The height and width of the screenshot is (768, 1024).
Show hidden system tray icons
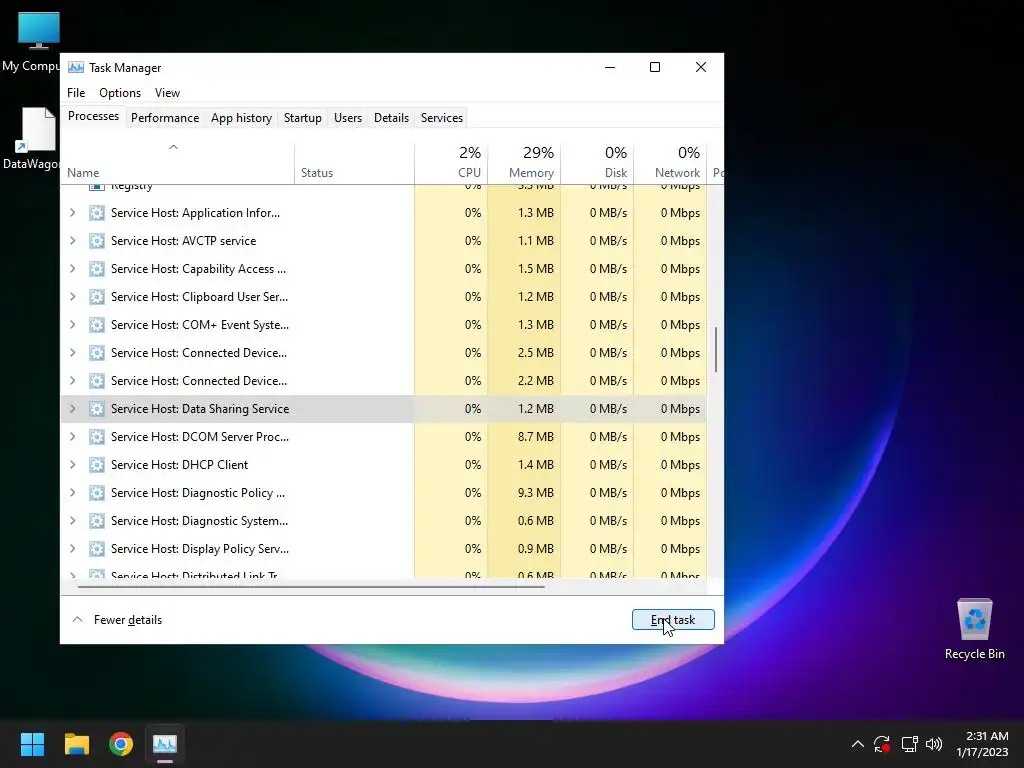click(x=857, y=744)
